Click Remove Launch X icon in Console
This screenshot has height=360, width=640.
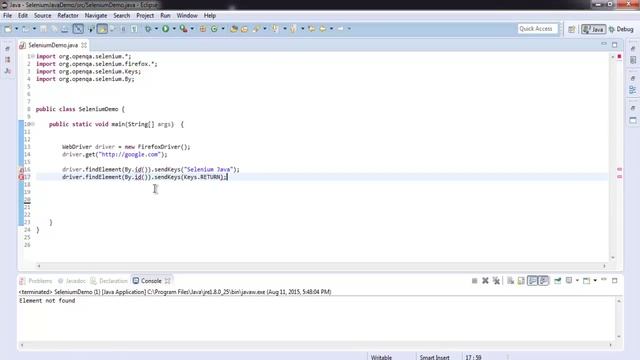click(485, 281)
